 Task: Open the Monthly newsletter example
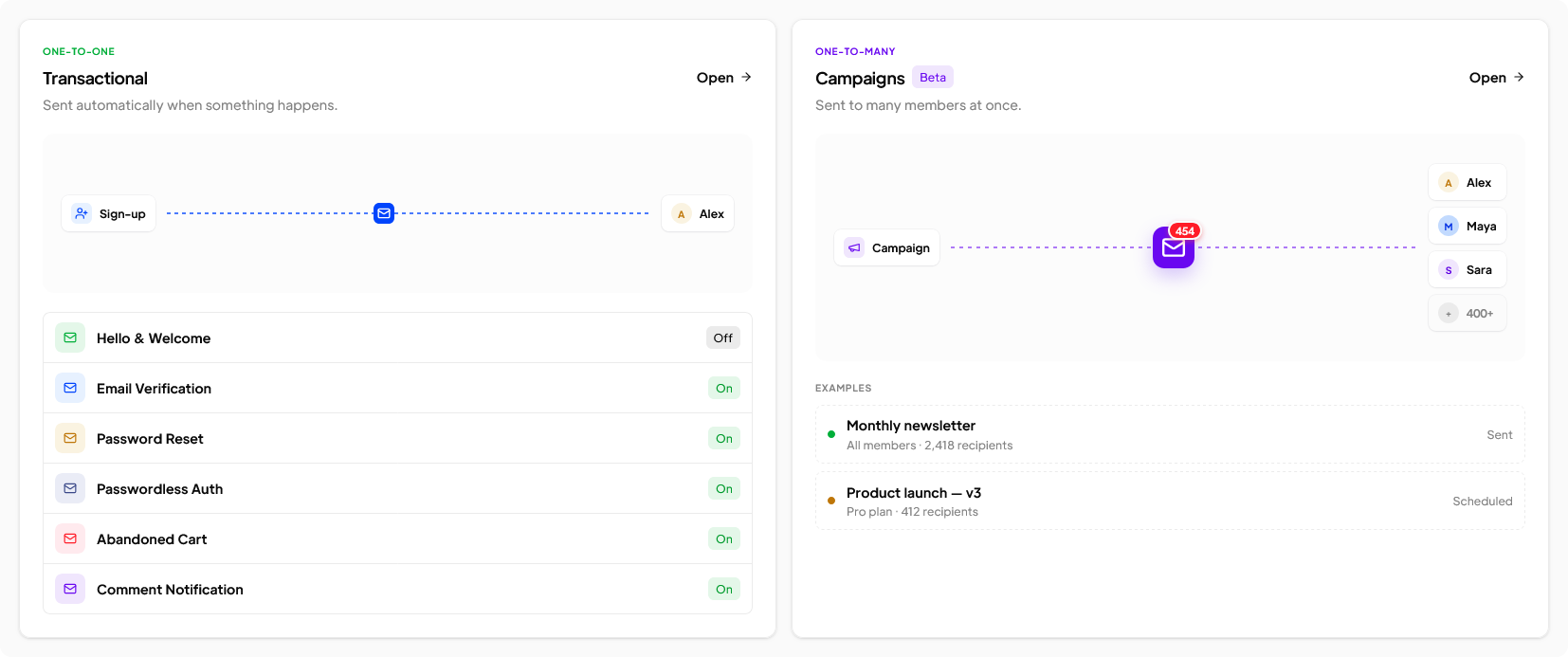(x=1170, y=434)
